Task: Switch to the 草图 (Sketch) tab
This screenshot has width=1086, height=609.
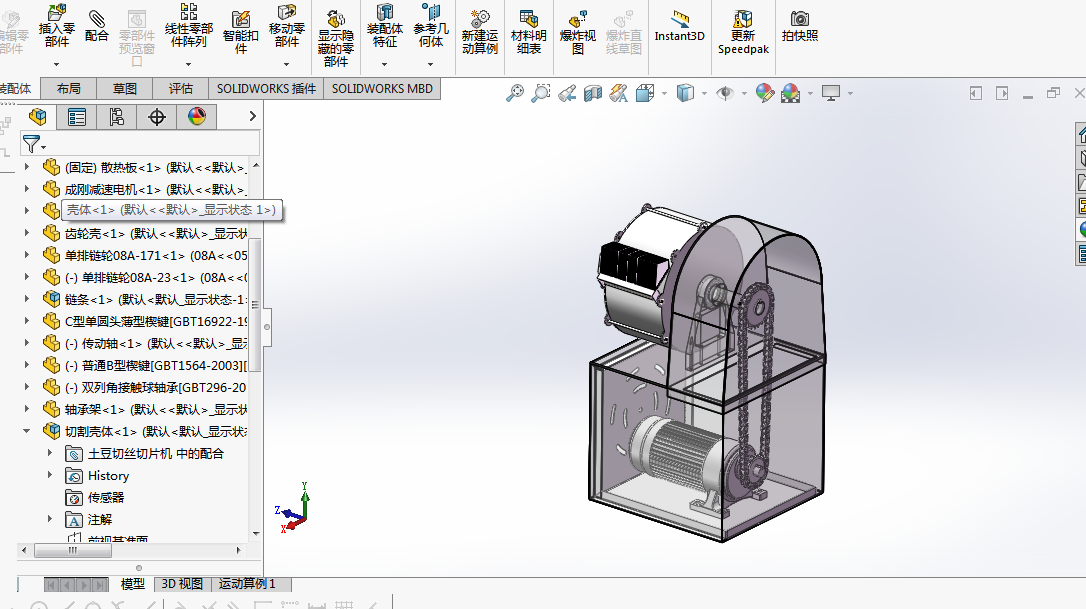Action: coord(125,89)
